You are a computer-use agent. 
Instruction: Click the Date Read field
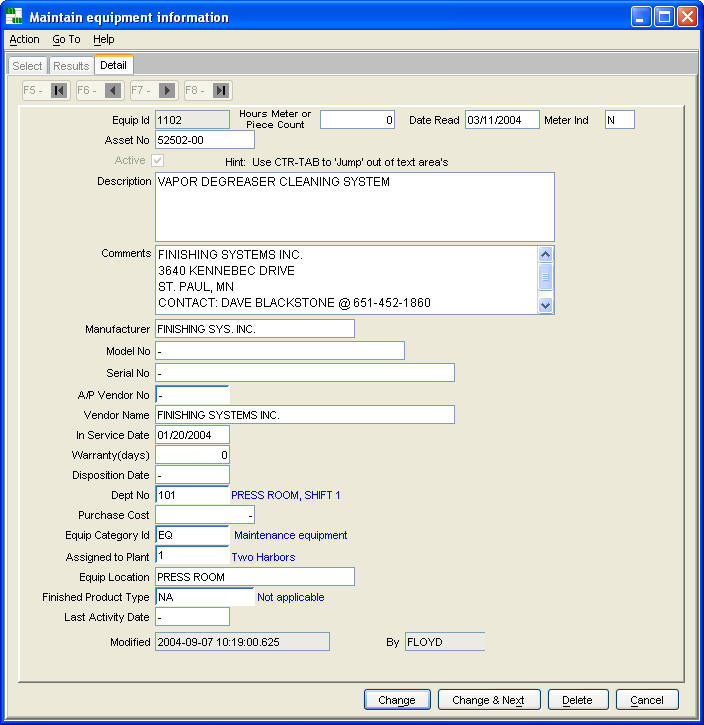(502, 120)
